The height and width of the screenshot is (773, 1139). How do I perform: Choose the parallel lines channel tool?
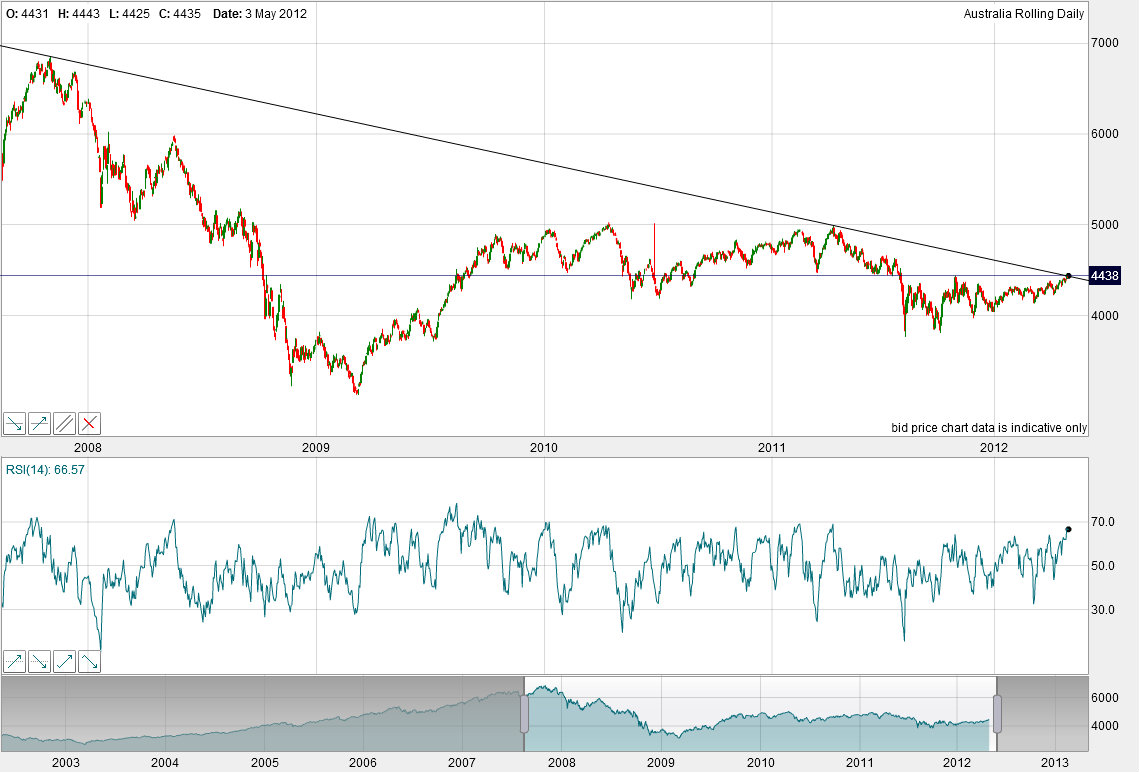click(65, 423)
